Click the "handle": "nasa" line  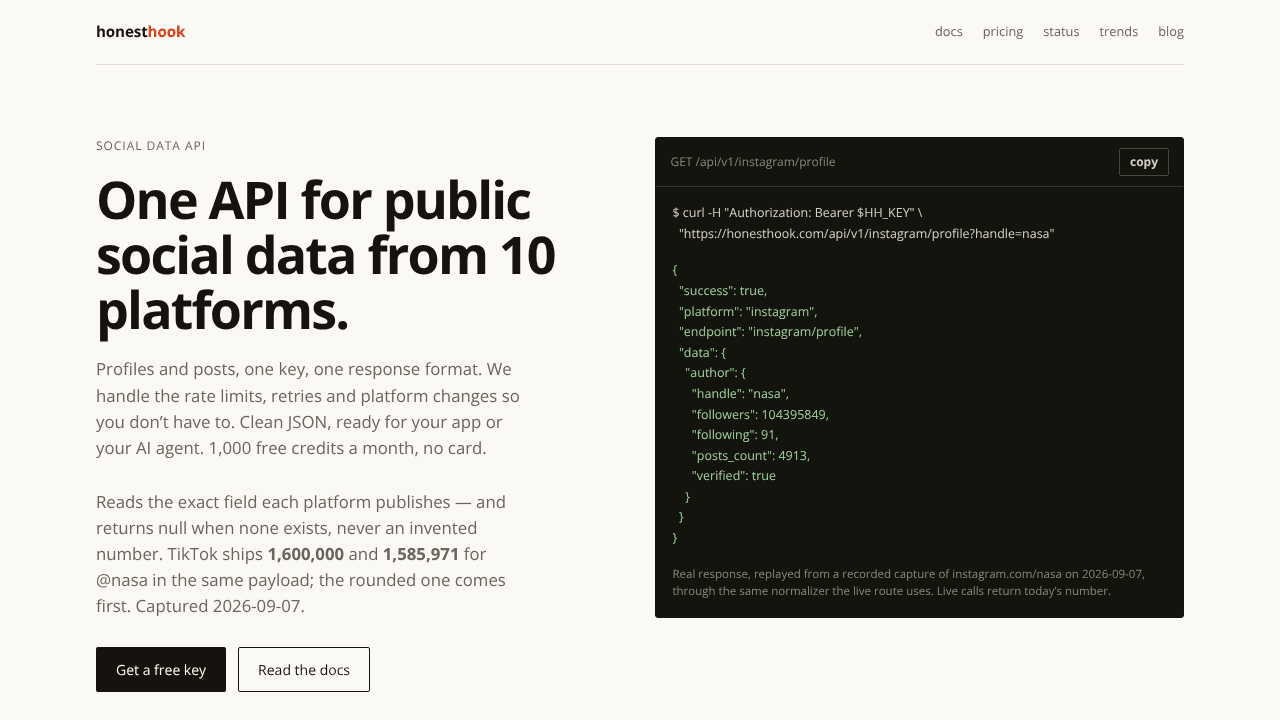tap(740, 394)
